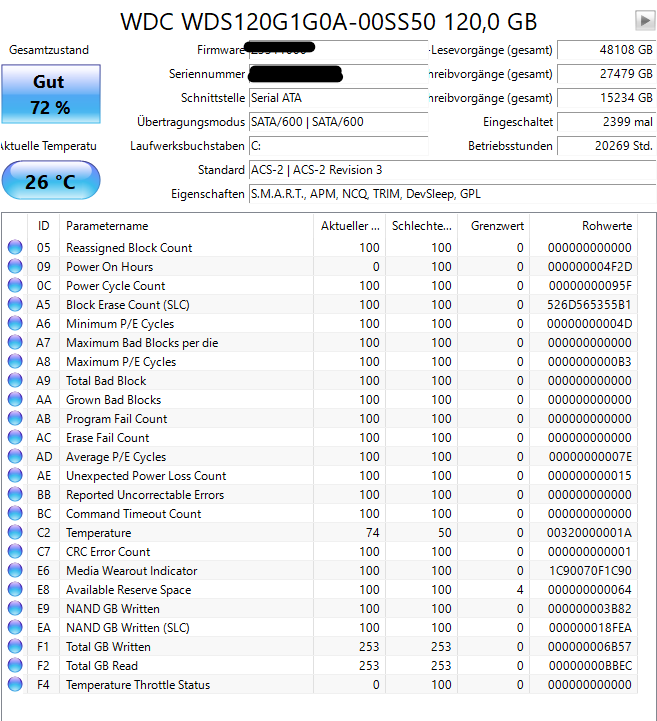The width and height of the screenshot is (657, 721).
Task: Click the Standard field ACS-2 Revision 3
Action: point(452,170)
